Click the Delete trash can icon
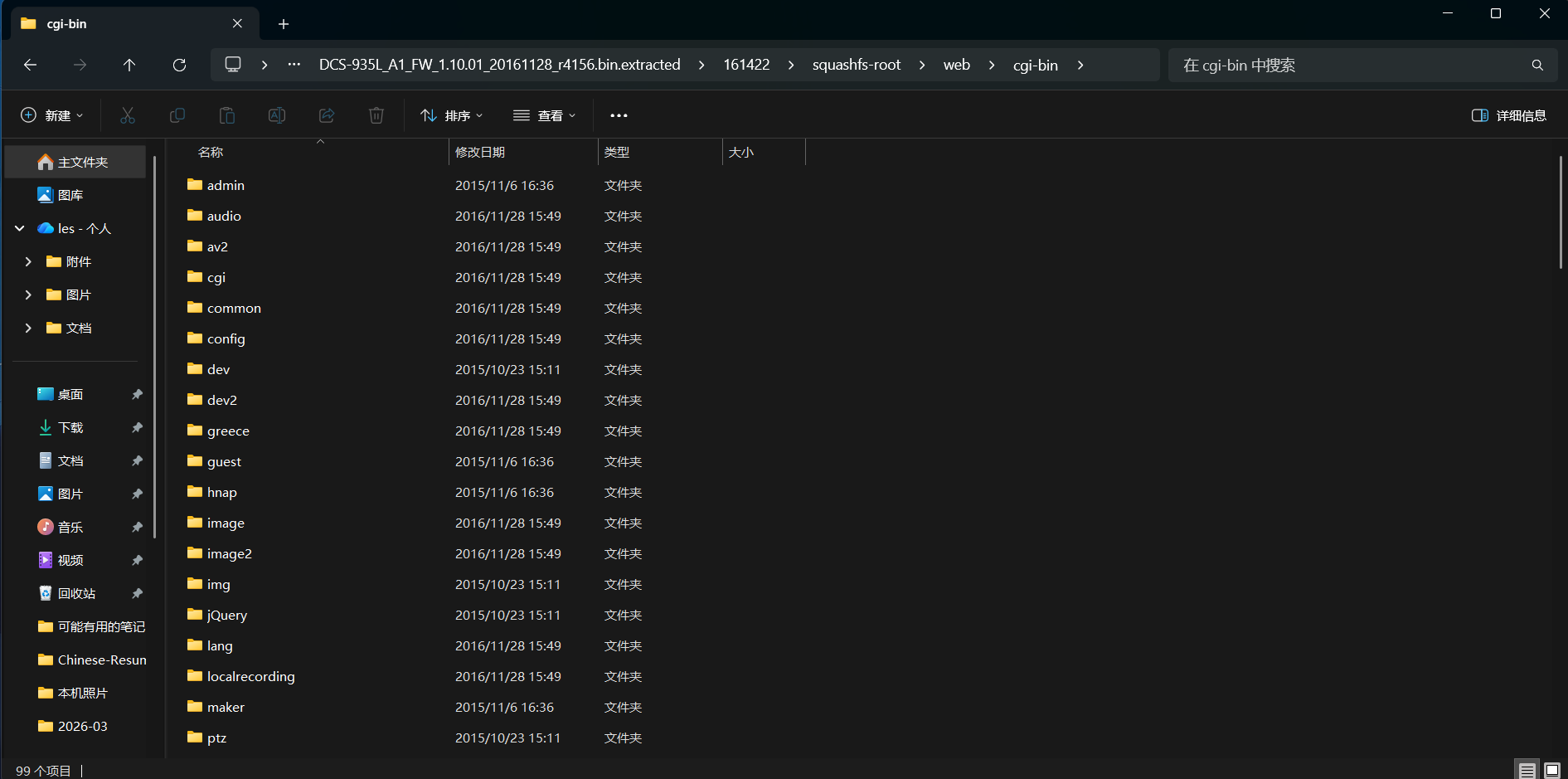The width and height of the screenshot is (1568, 779). pyautogui.click(x=376, y=115)
